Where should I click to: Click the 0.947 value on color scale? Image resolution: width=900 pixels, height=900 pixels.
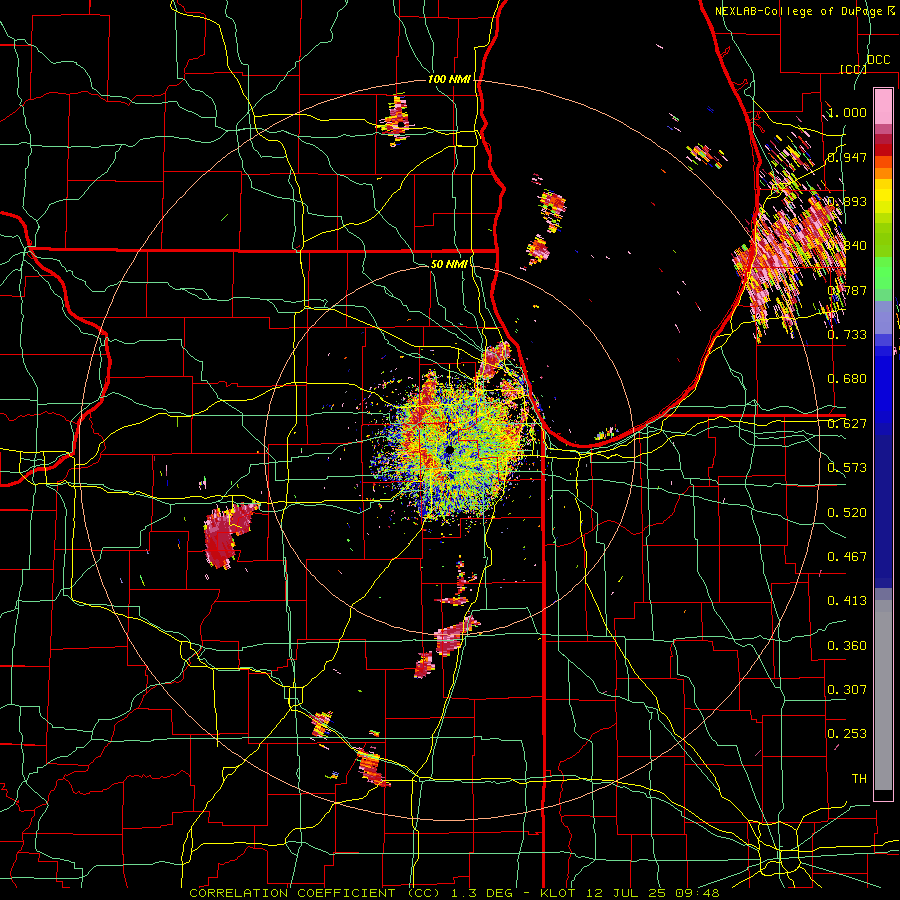click(x=847, y=157)
